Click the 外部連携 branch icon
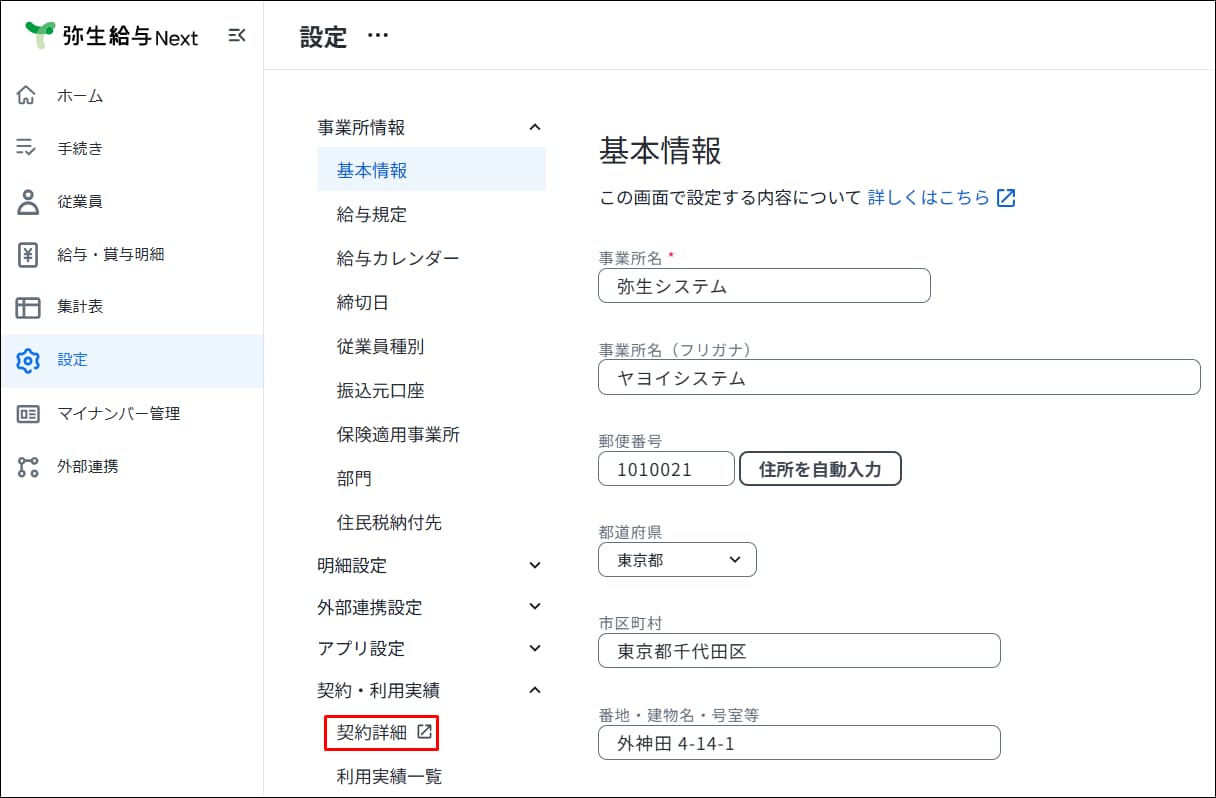 tap(27, 466)
